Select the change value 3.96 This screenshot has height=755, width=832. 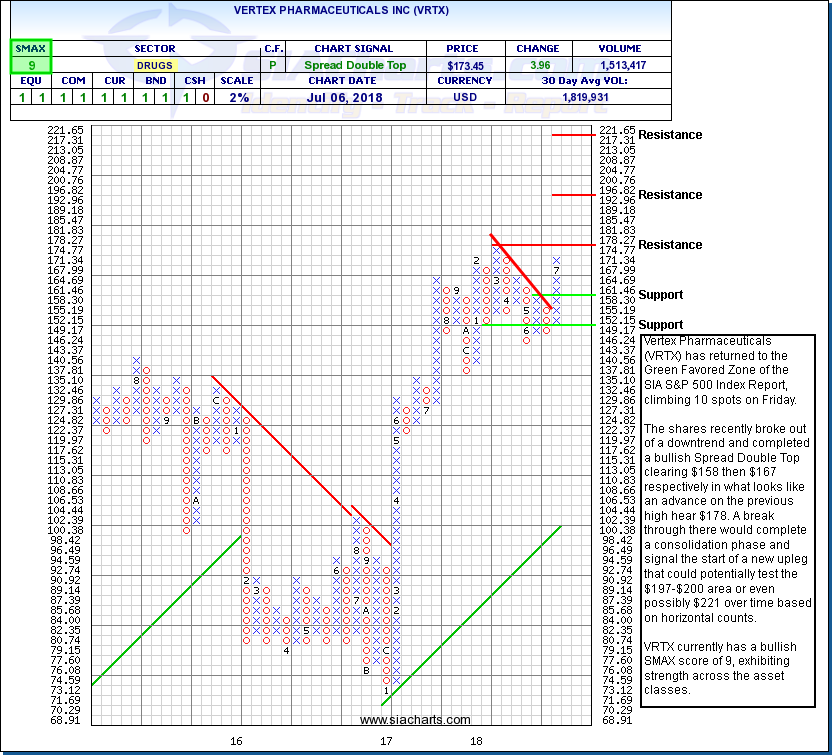(535, 66)
